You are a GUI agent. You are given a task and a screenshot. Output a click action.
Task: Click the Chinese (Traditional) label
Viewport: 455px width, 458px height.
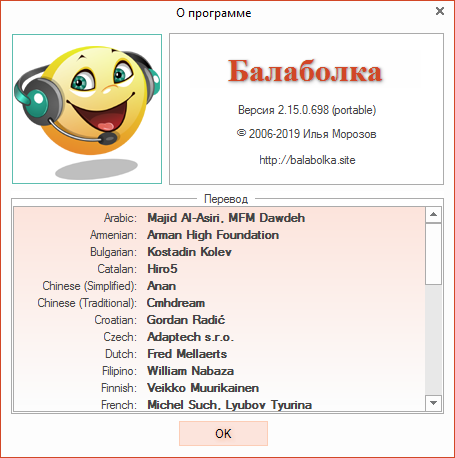tap(87, 303)
